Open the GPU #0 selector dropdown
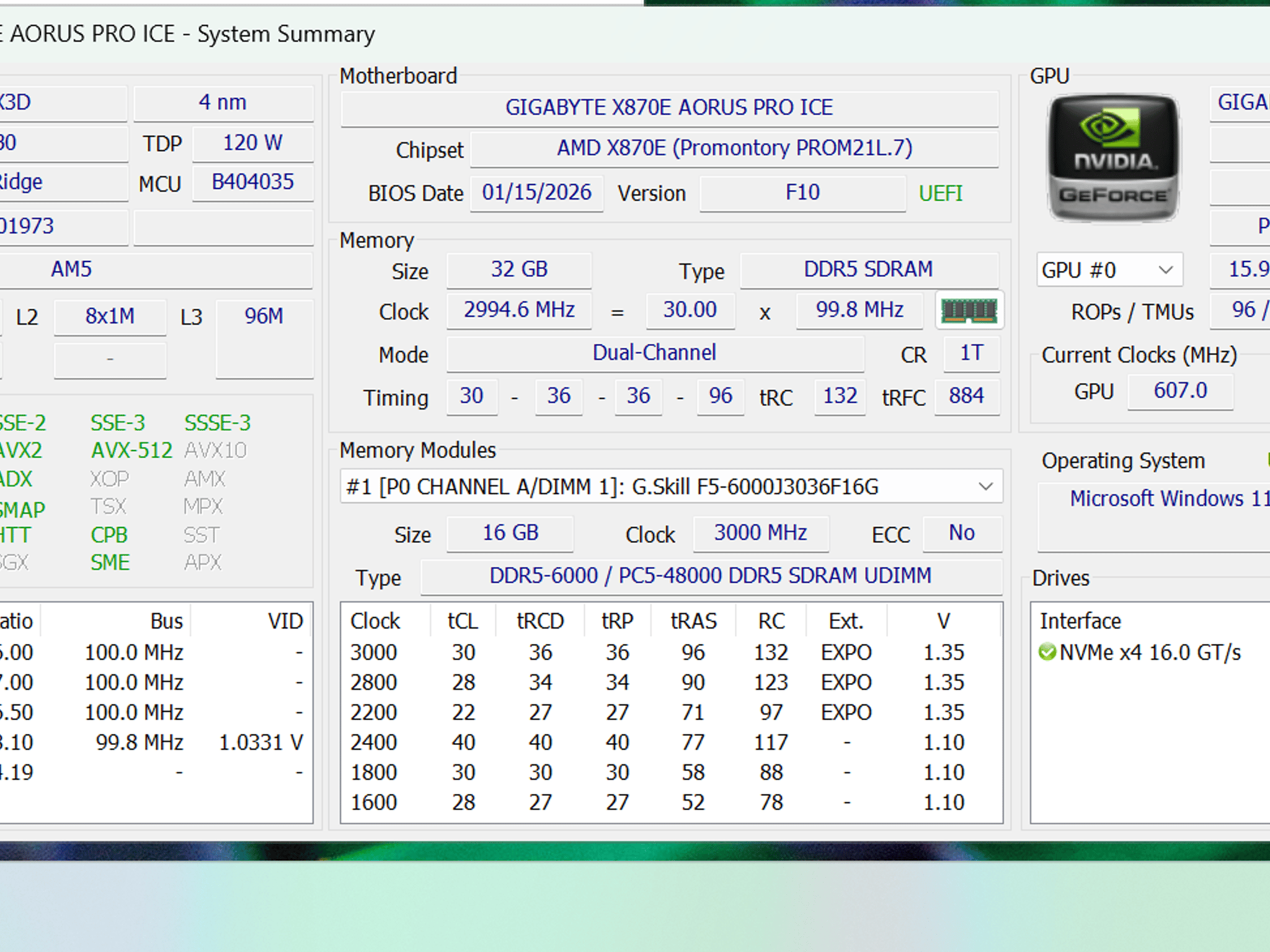1270x952 pixels. (1109, 270)
